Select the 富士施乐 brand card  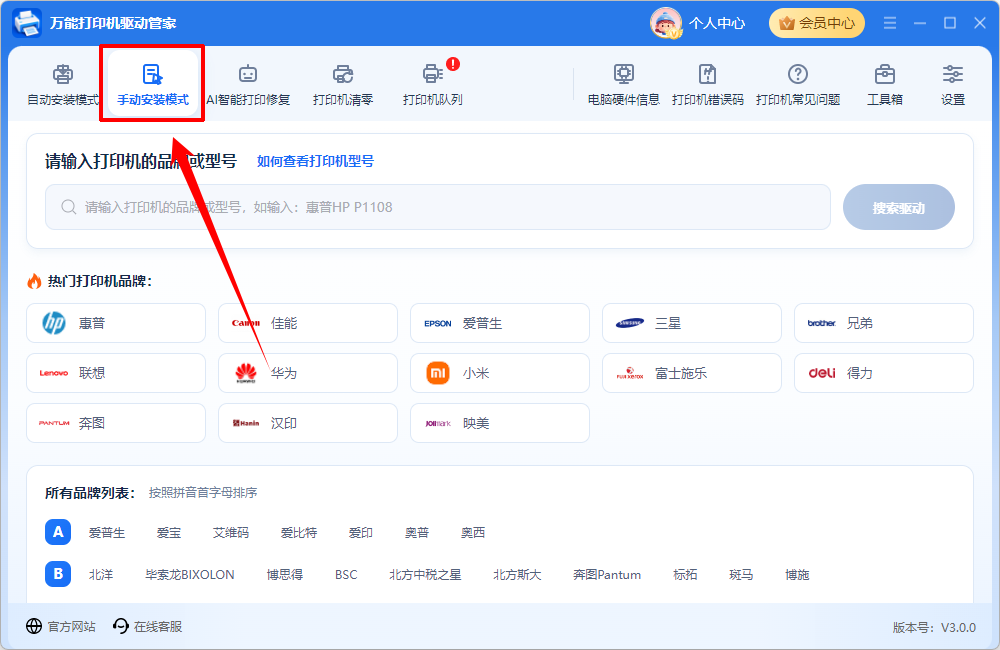(692, 373)
